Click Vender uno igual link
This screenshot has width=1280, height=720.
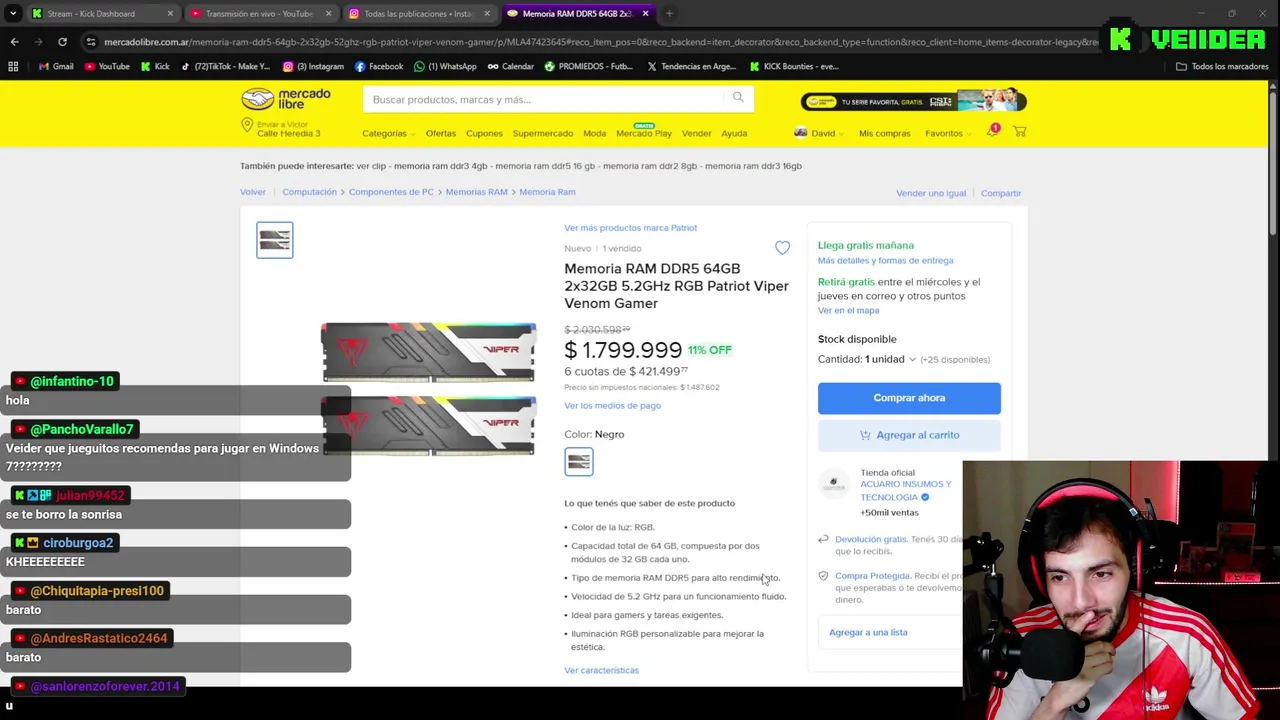pos(931,193)
